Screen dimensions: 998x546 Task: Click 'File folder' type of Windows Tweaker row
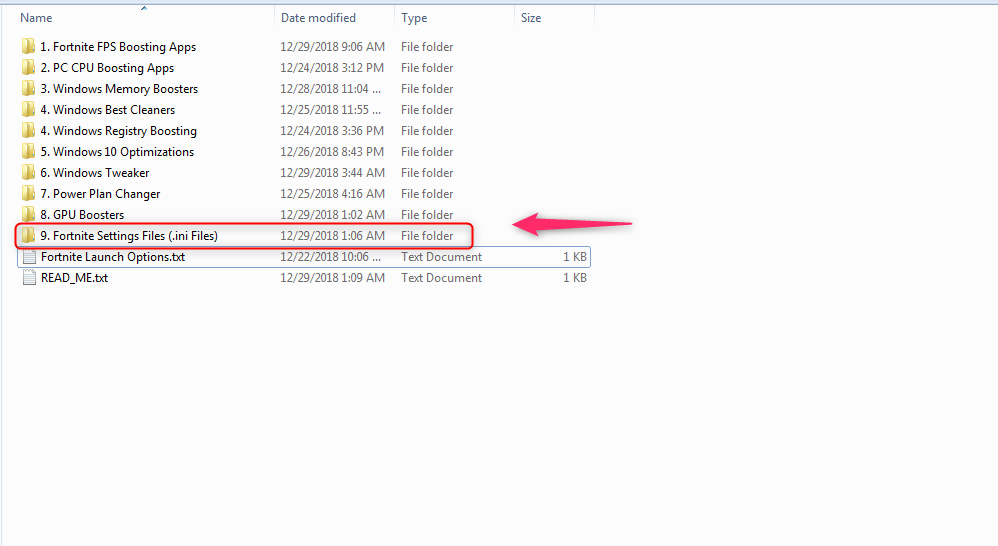(x=427, y=172)
